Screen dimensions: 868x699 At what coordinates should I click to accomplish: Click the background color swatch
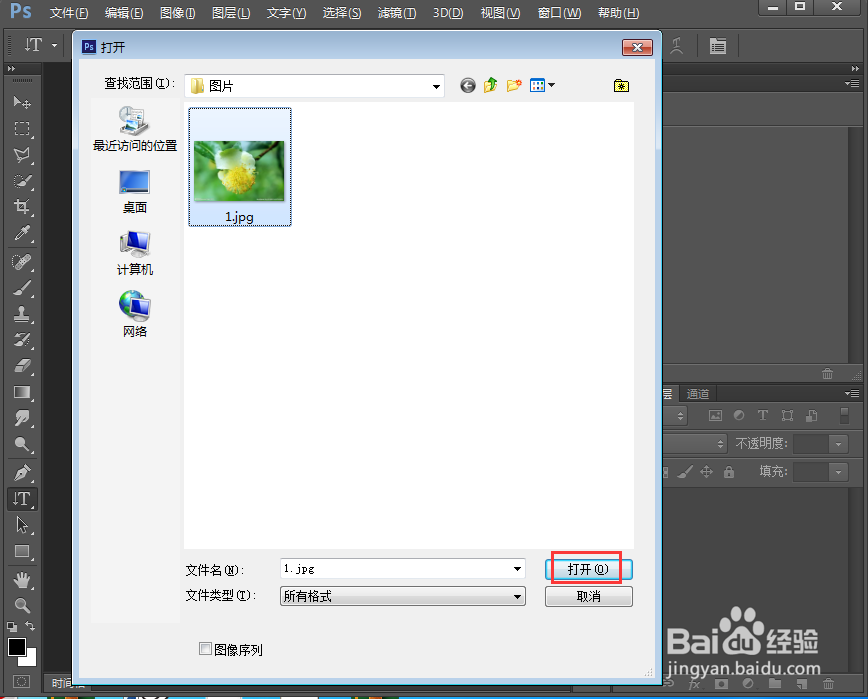(31, 660)
